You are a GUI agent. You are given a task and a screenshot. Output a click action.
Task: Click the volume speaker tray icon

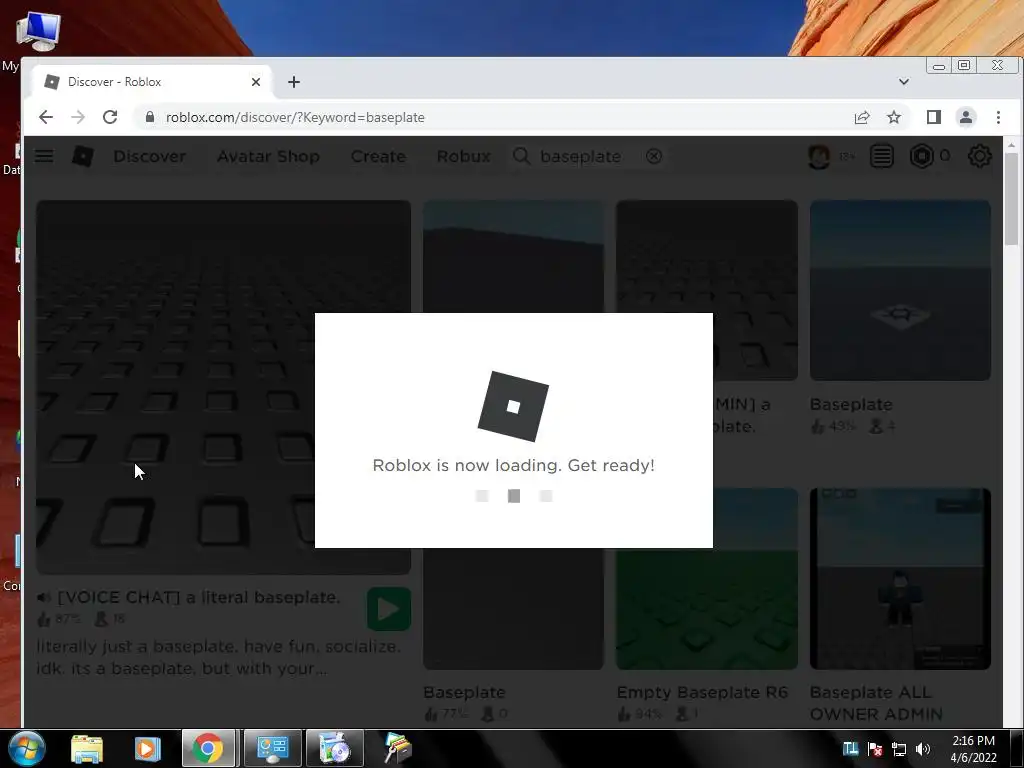point(923,748)
